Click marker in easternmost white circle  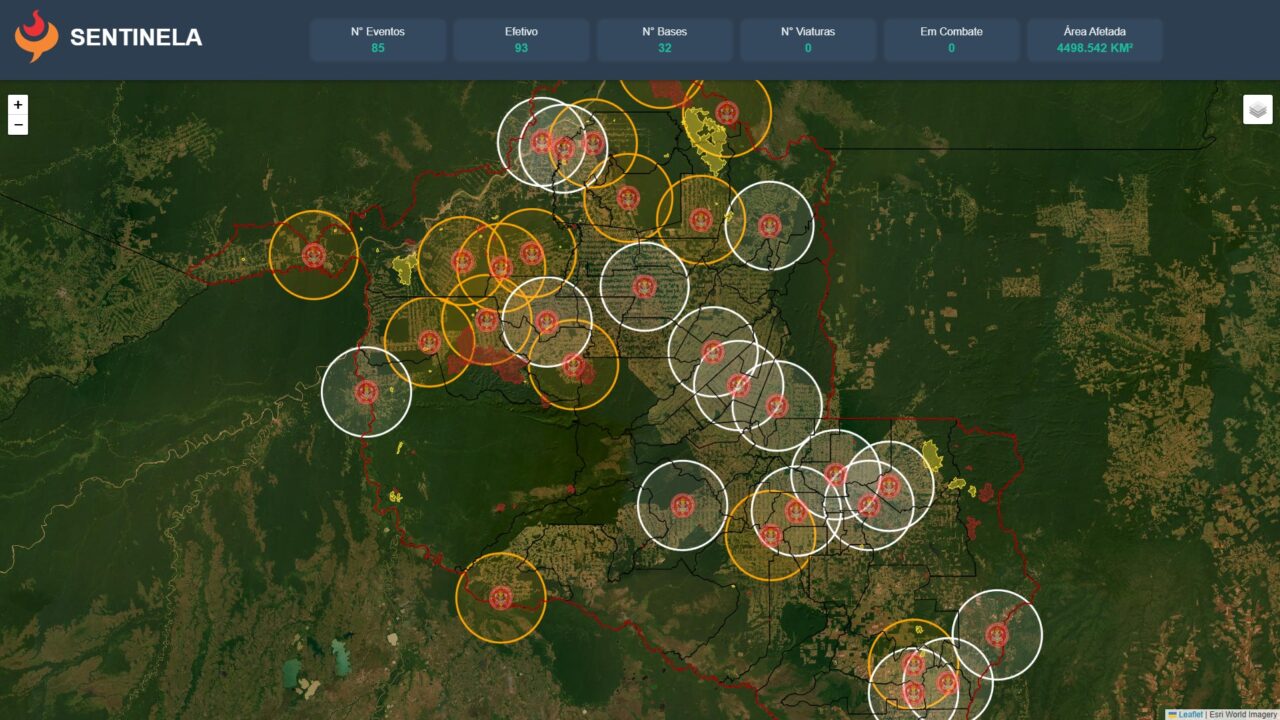[997, 635]
